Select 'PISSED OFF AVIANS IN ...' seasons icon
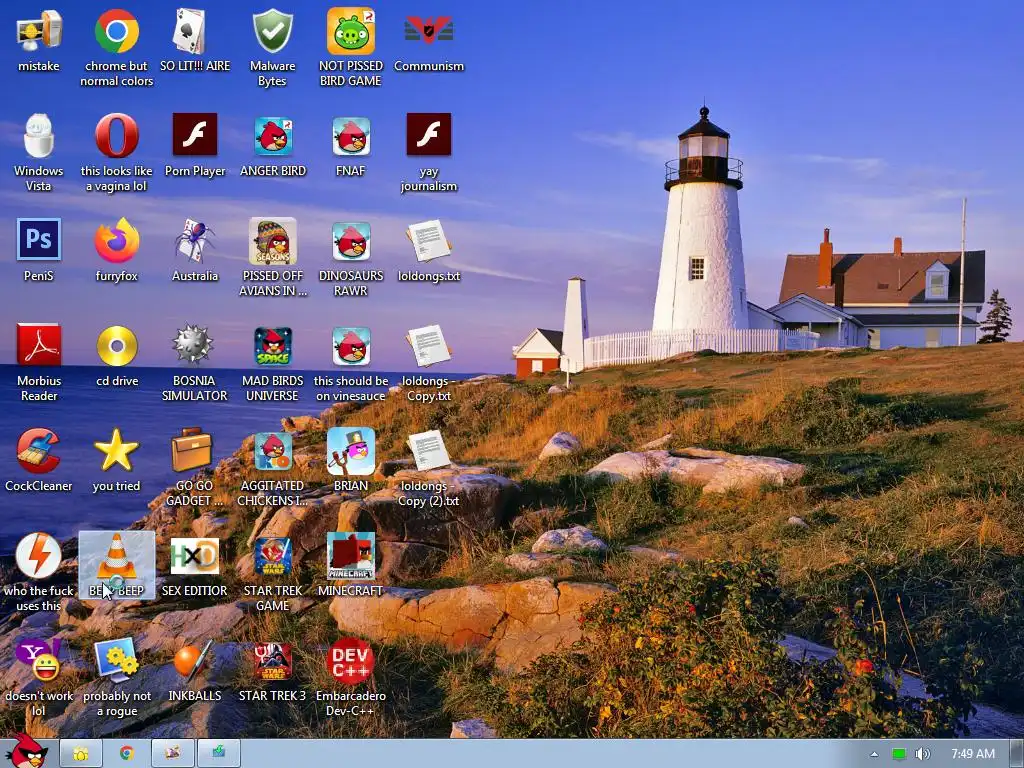This screenshot has height=768, width=1024. (x=272, y=241)
